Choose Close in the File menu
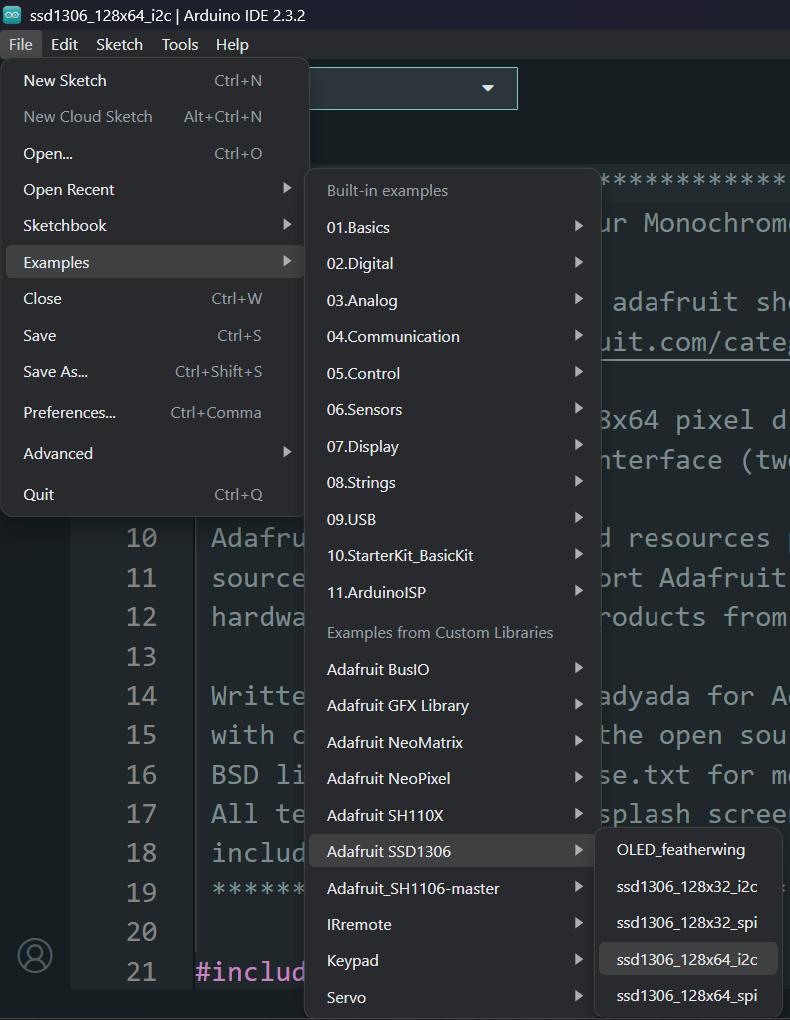 155,299
